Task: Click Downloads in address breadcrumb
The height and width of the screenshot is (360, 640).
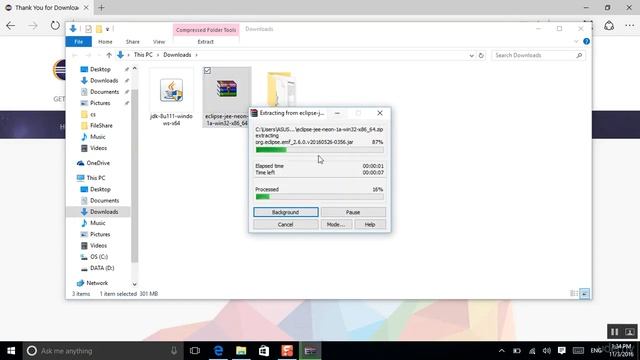Action: [x=177, y=55]
